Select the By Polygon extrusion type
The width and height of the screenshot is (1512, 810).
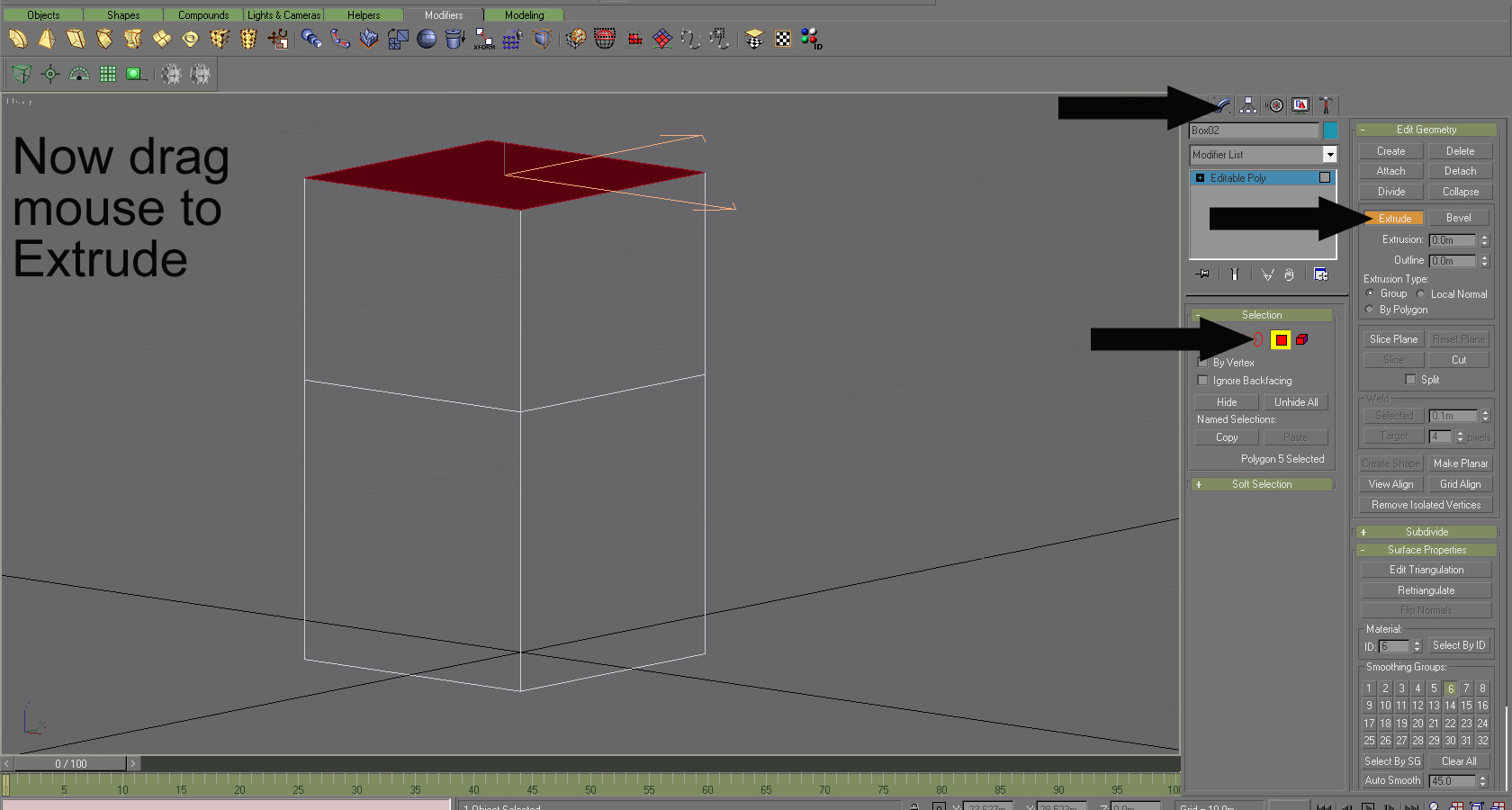[x=1370, y=310]
